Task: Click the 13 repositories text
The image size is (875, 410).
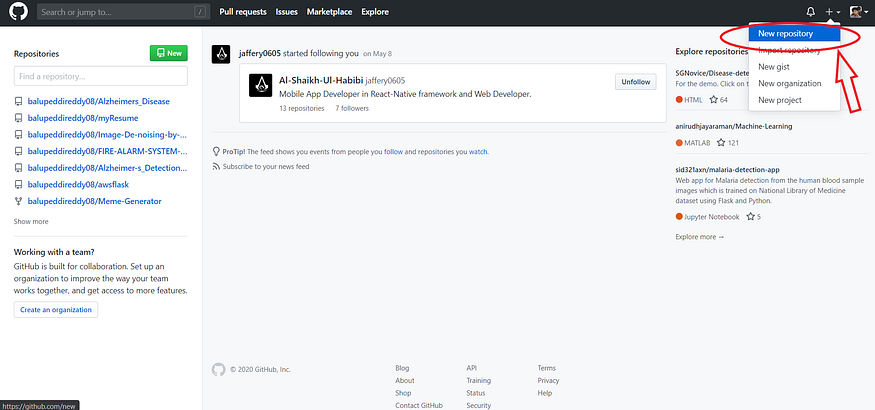Action: pos(302,109)
